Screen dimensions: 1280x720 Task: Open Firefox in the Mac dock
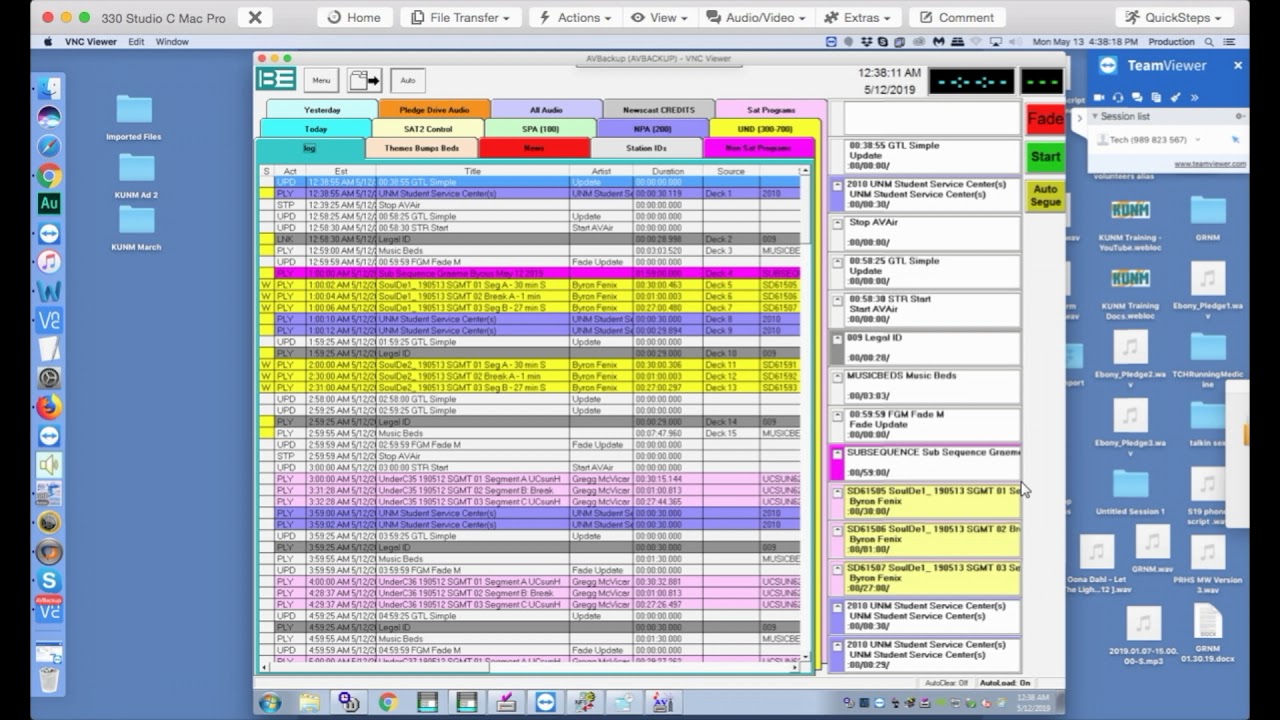[x=49, y=407]
